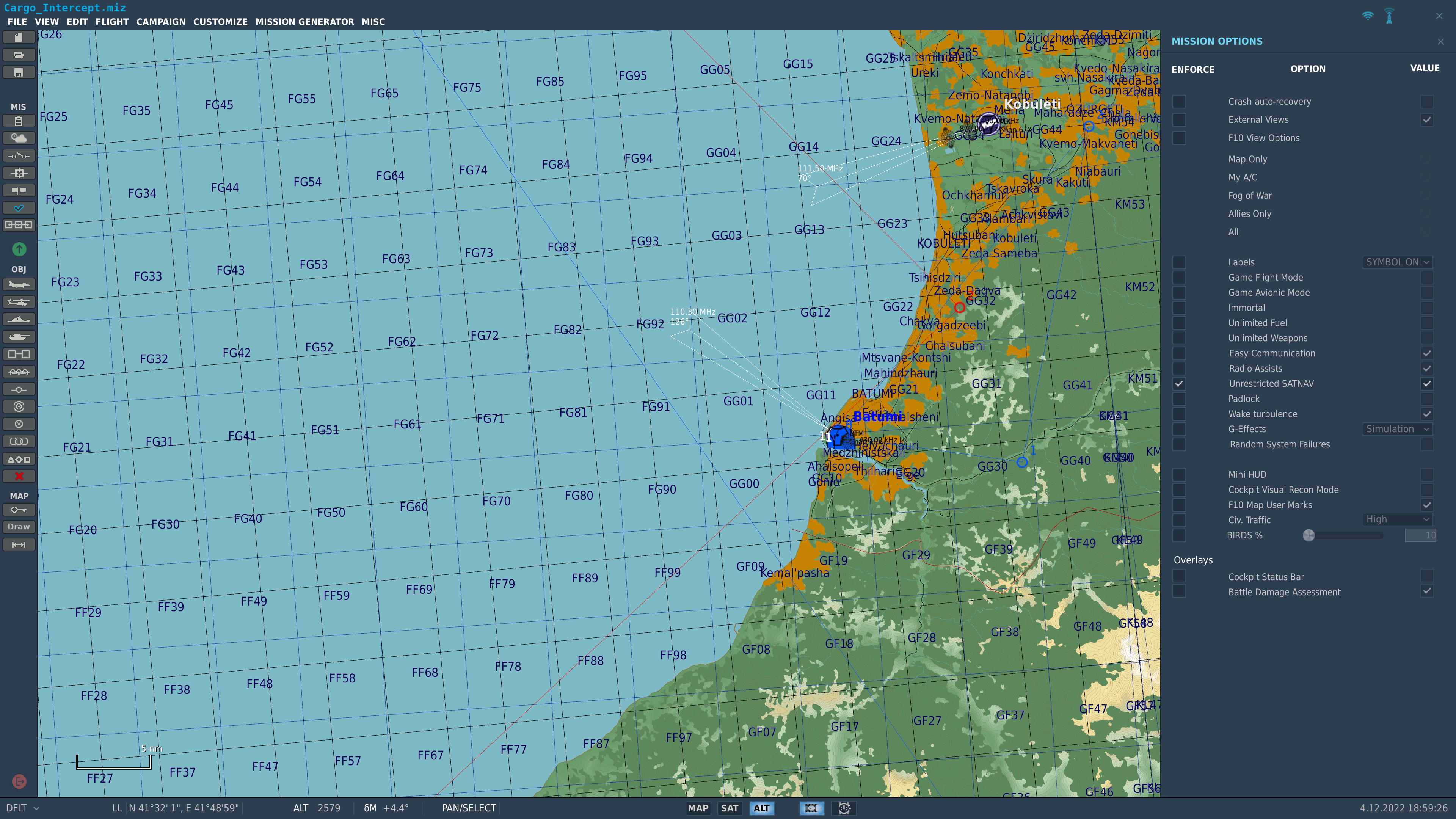Click the radio tower icon at top right
1456x819 pixels.
coord(1389,16)
